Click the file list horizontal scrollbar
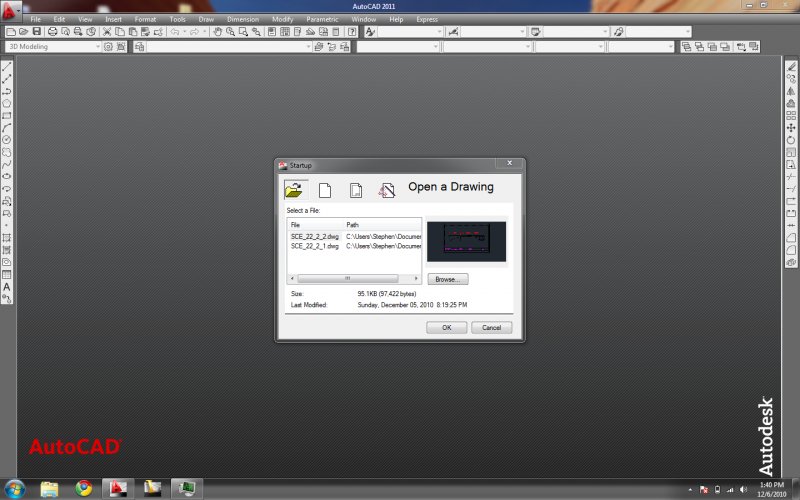800x500 pixels. coord(355,279)
